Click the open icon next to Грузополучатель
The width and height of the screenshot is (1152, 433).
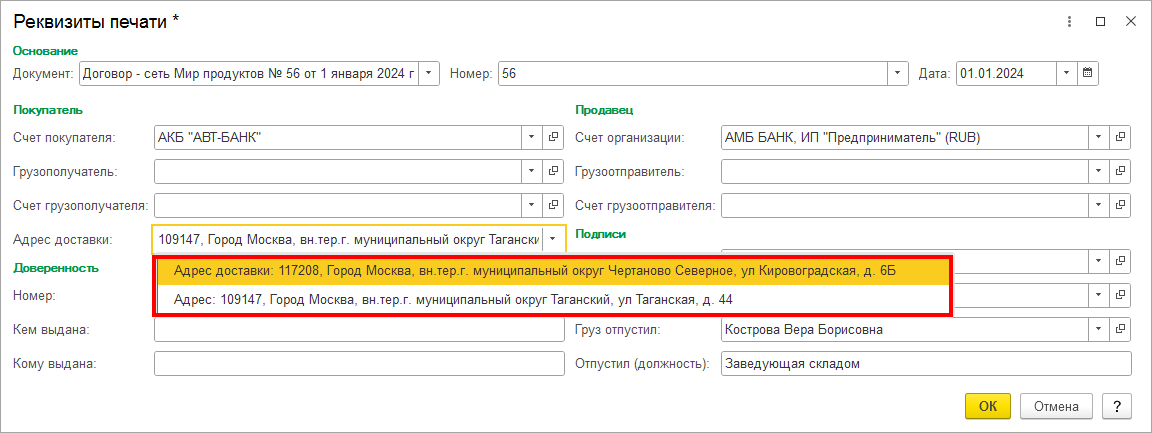tap(555, 172)
